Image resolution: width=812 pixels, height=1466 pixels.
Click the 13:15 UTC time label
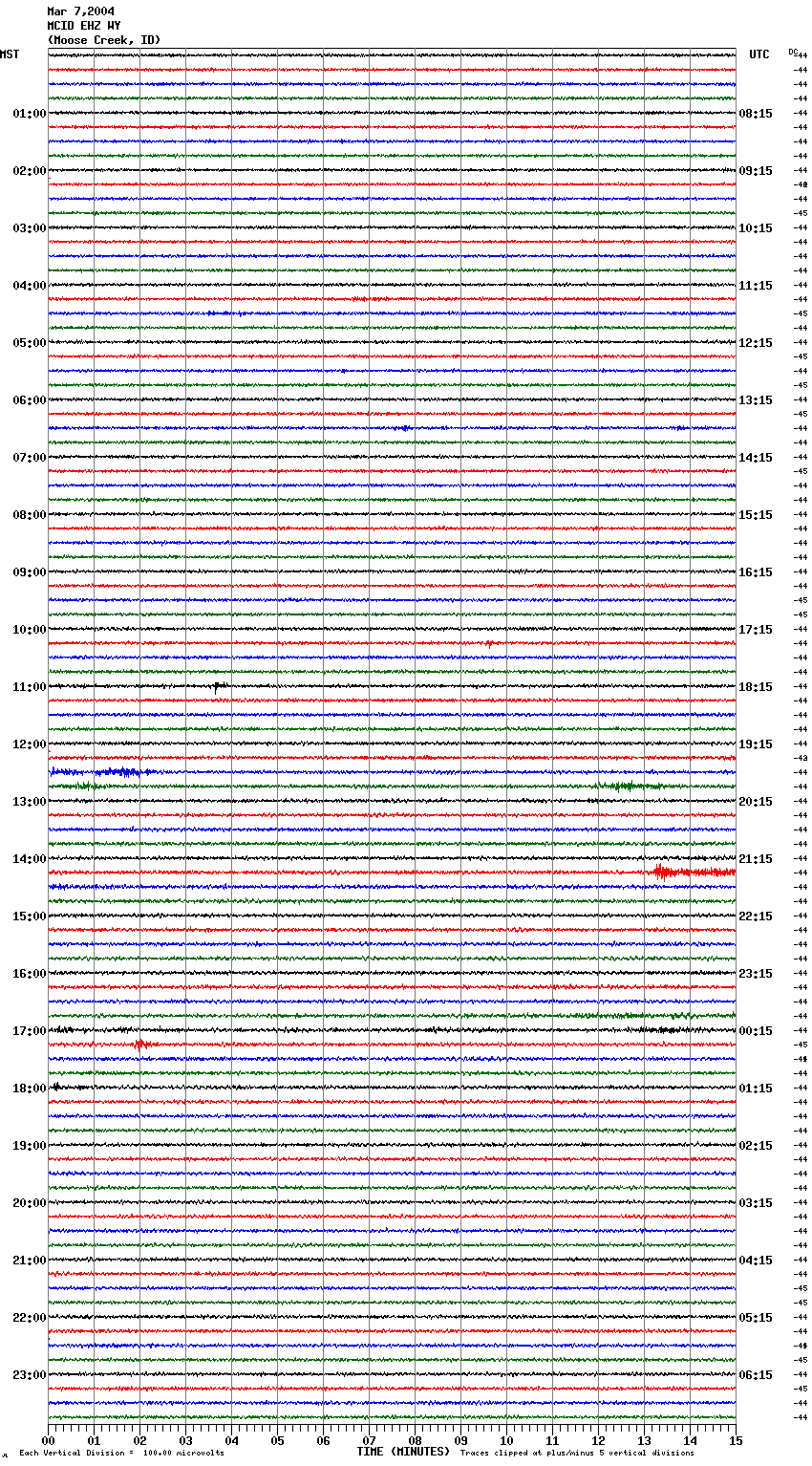point(756,400)
